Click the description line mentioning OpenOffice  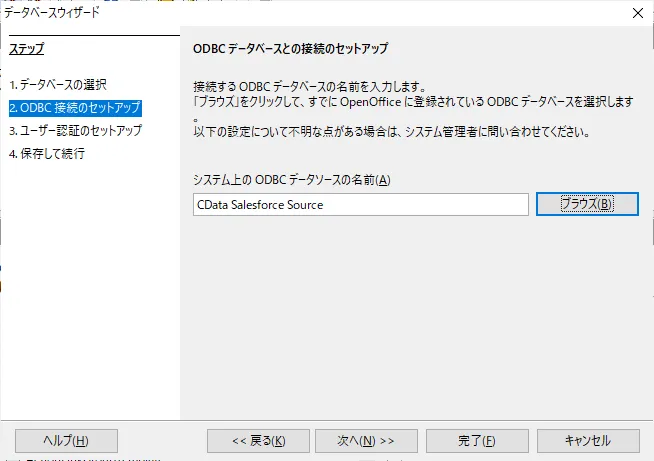pos(415,103)
